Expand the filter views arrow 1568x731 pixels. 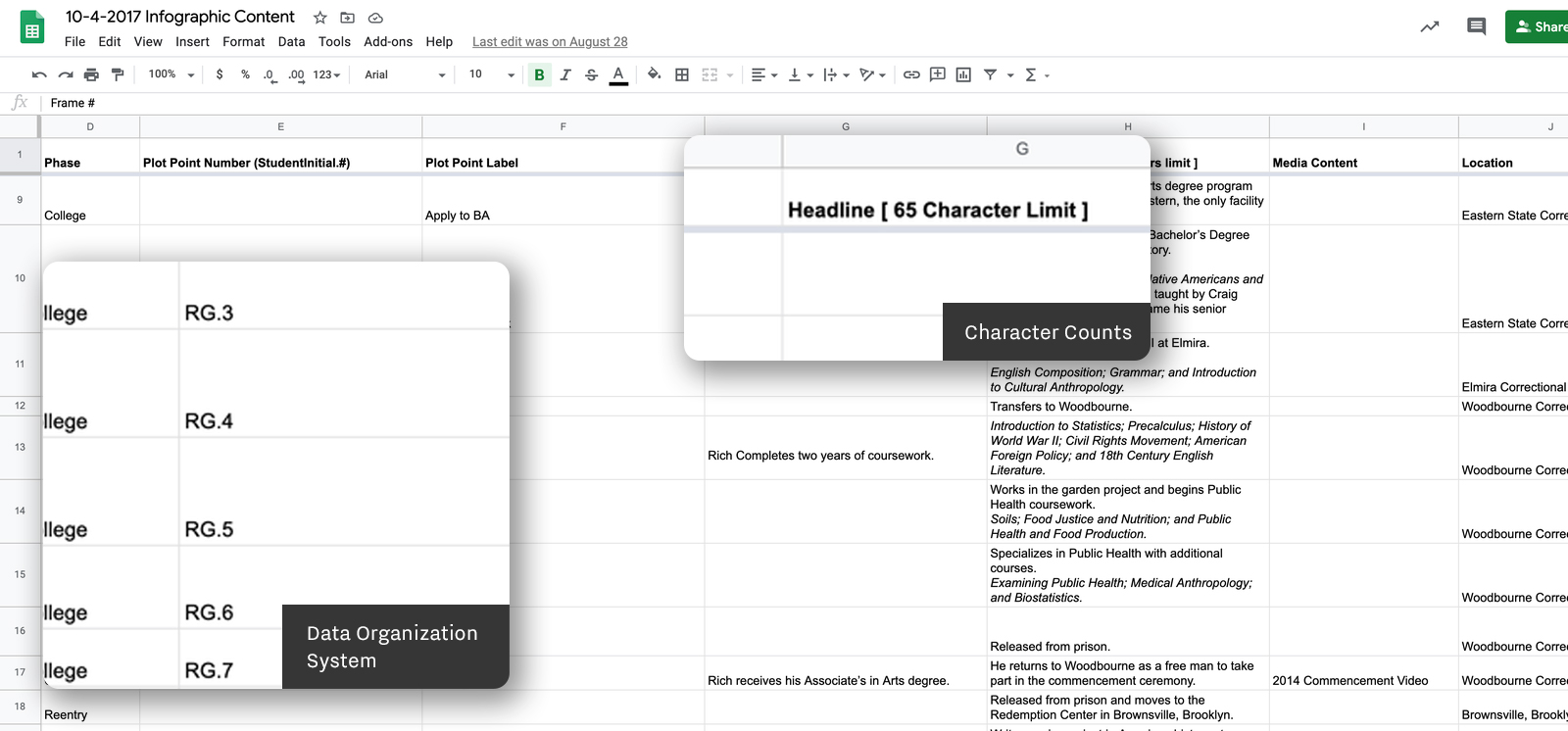(1010, 74)
